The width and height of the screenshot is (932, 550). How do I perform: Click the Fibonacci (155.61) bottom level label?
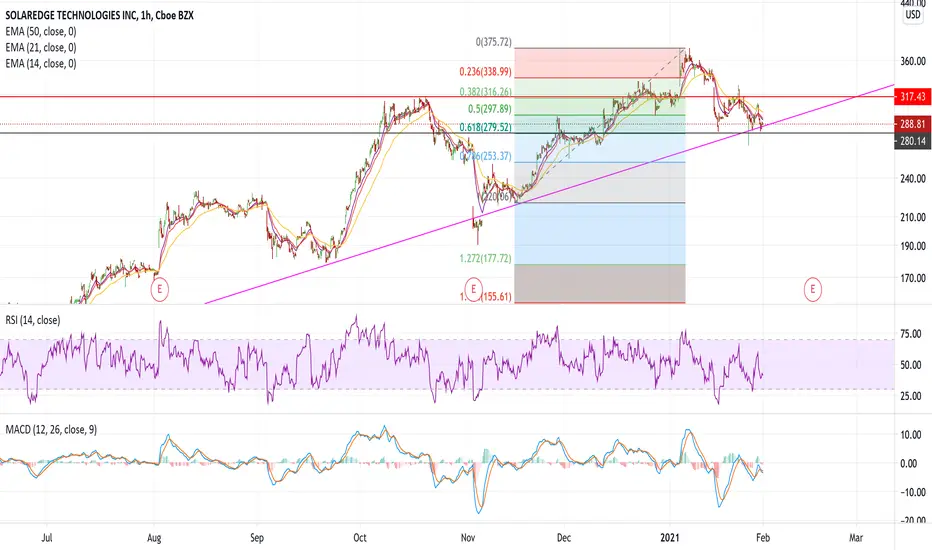pos(485,296)
